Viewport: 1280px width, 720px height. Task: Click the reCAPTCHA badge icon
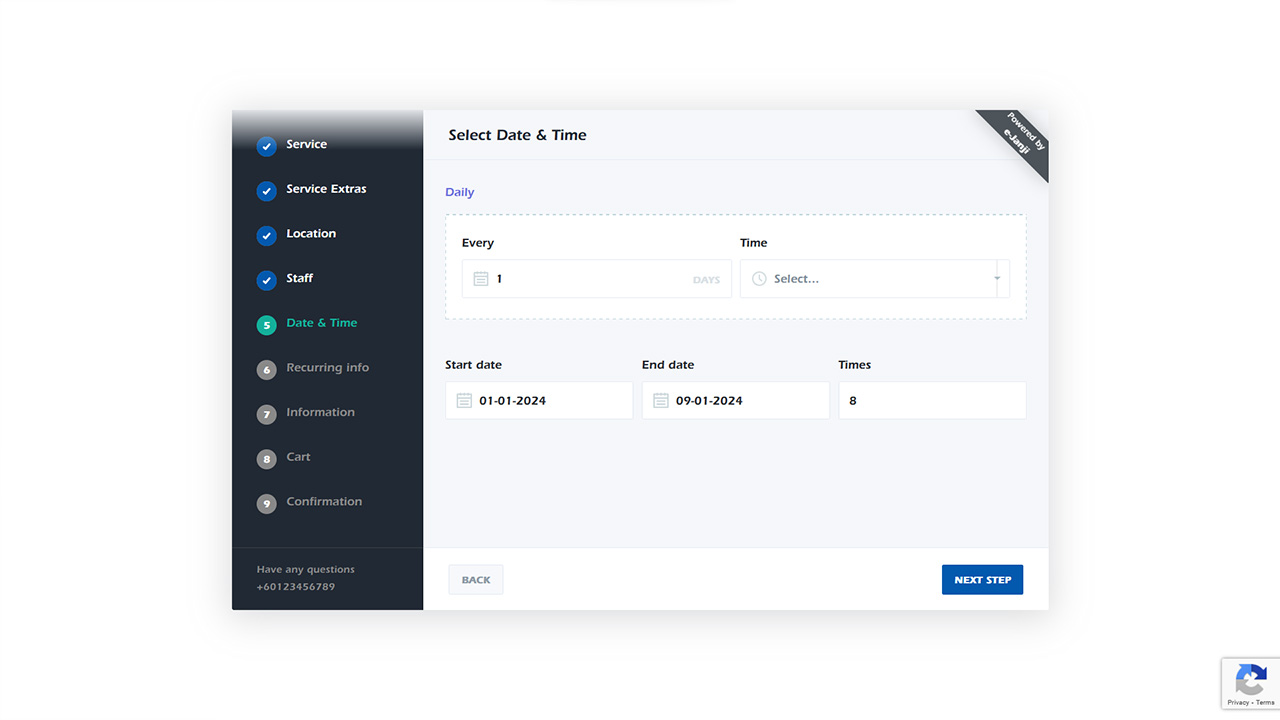1250,680
